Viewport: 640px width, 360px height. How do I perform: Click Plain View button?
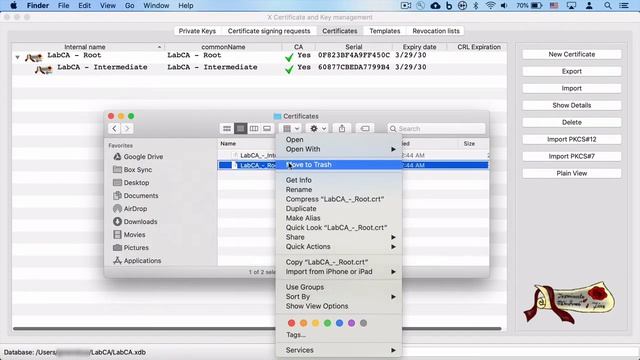(x=571, y=173)
